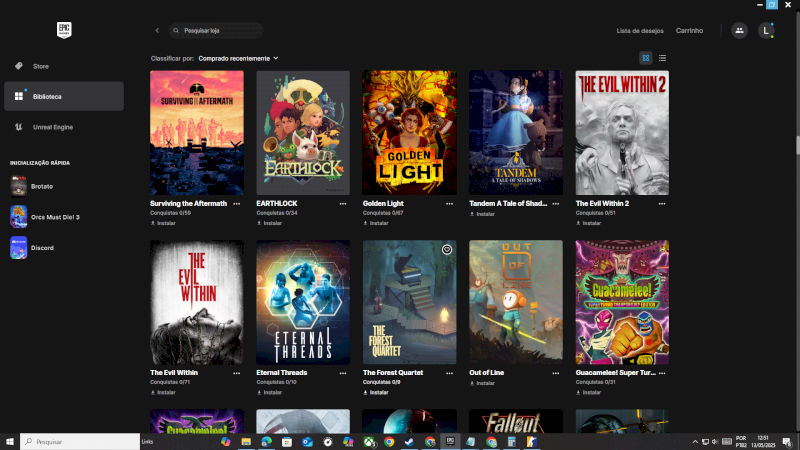Click Instalar under Surviving the Aftermath
The width and height of the screenshot is (800, 450).
point(163,223)
